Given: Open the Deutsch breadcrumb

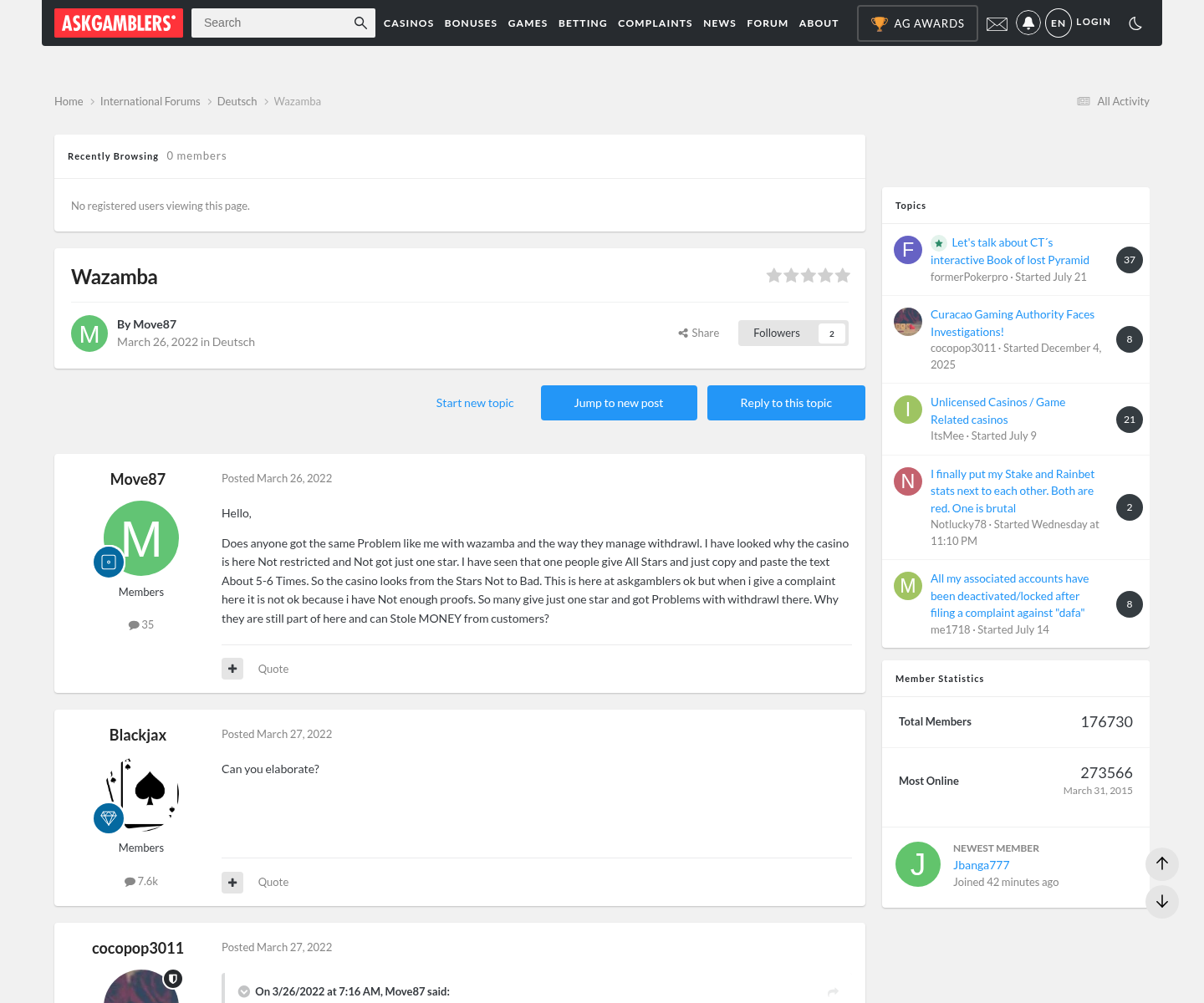Looking at the screenshot, I should pyautogui.click(x=237, y=101).
